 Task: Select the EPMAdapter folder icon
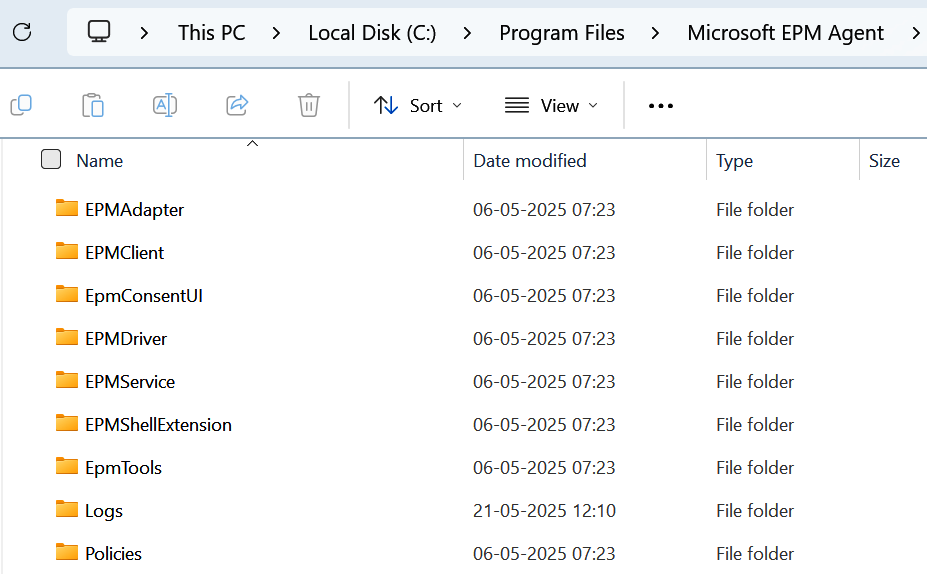[x=67, y=208]
